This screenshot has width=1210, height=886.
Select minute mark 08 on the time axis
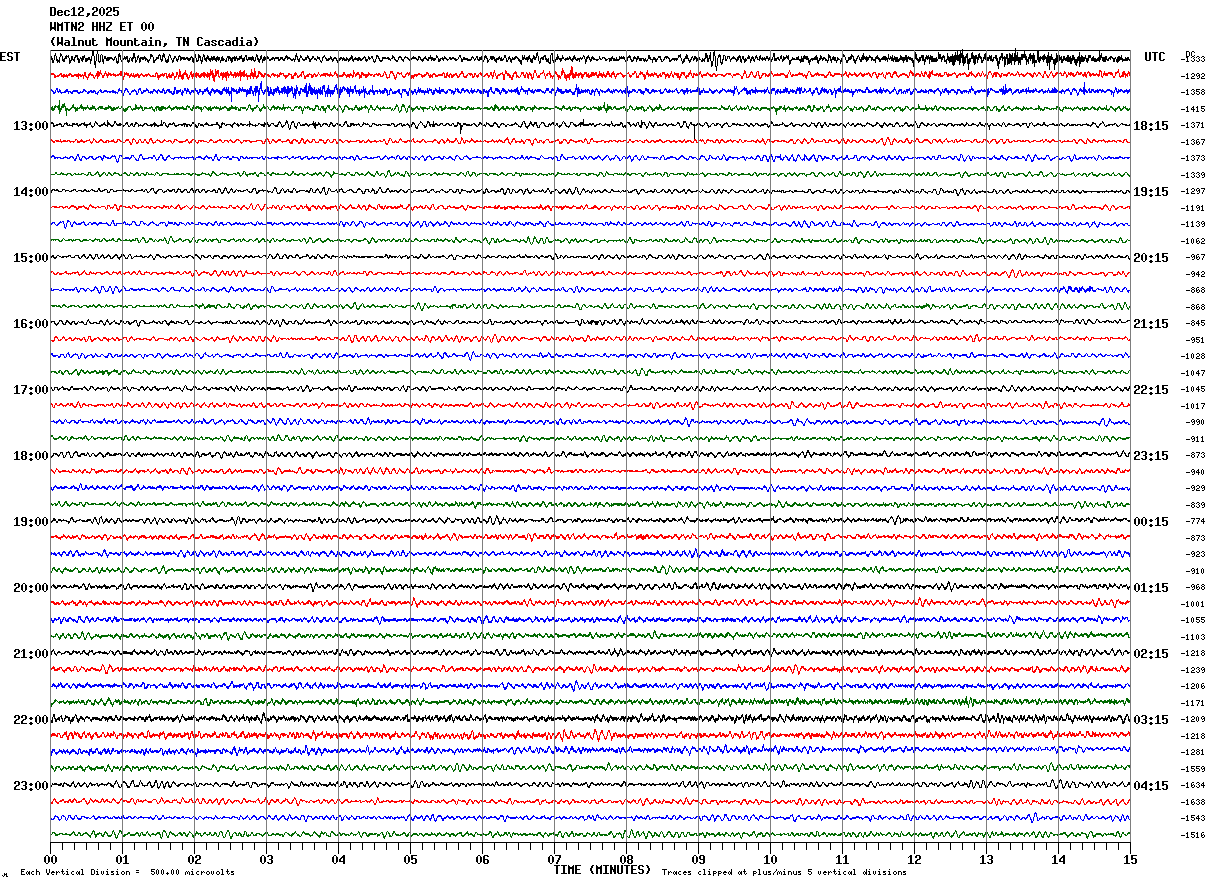pos(626,859)
